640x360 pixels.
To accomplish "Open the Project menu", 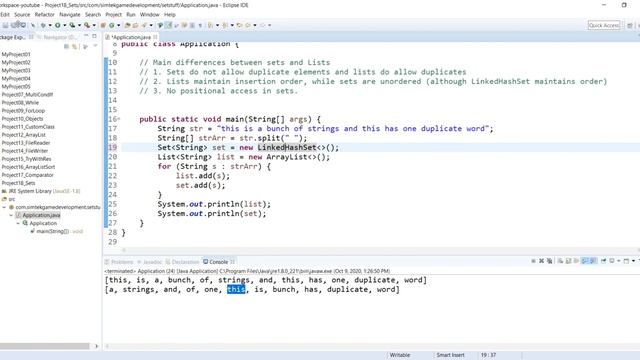I will 113,14.
